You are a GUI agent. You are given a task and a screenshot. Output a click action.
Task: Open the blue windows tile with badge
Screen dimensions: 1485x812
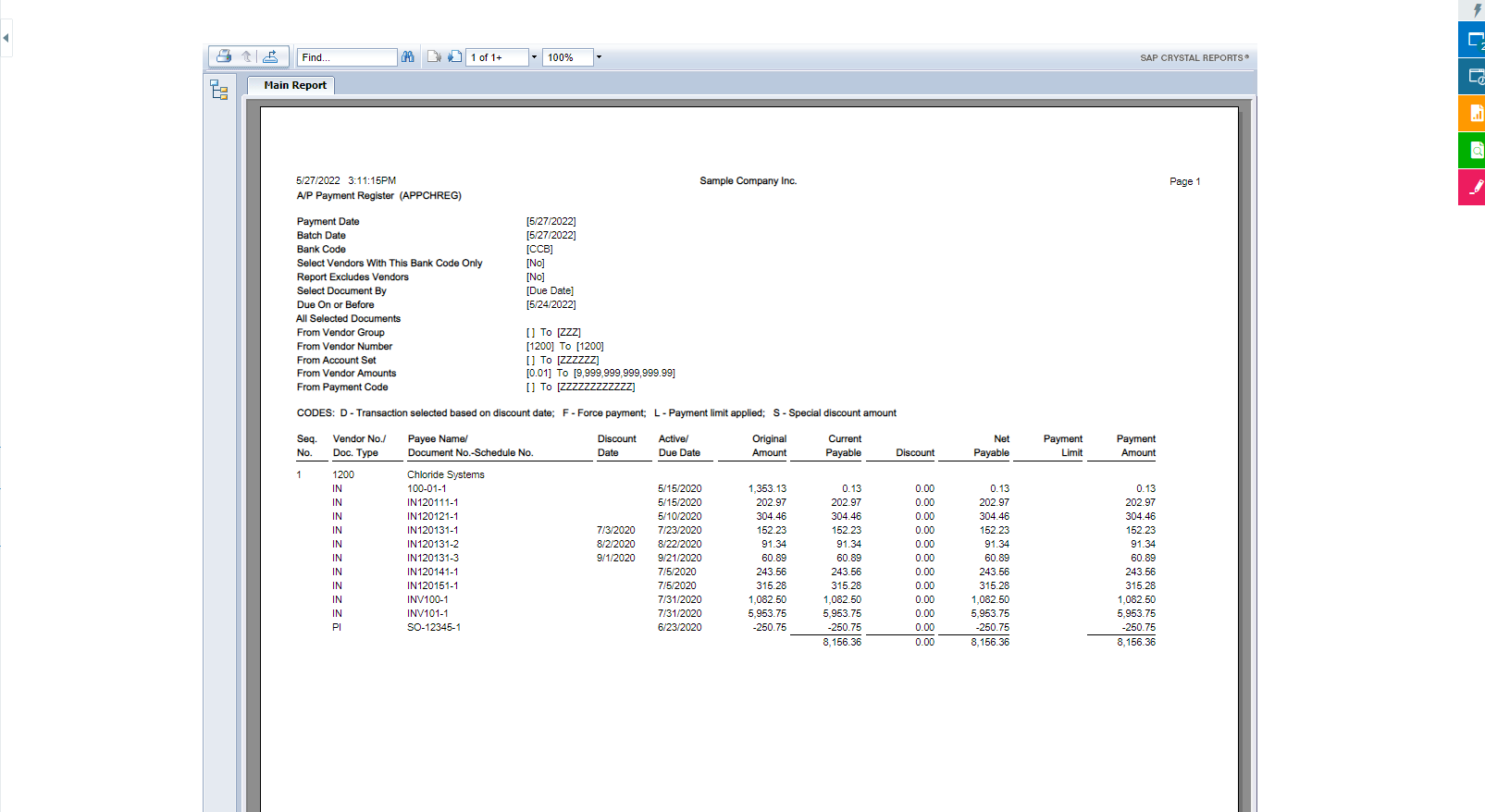[x=1472, y=40]
